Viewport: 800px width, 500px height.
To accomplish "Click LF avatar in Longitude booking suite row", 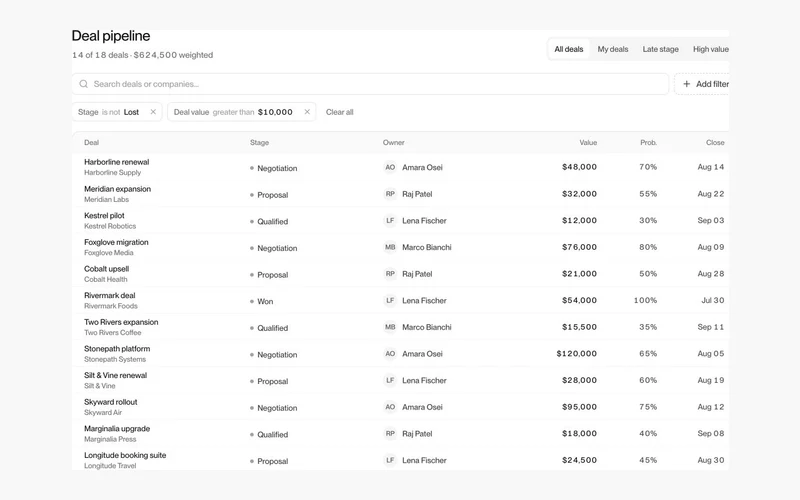I will pos(390,460).
